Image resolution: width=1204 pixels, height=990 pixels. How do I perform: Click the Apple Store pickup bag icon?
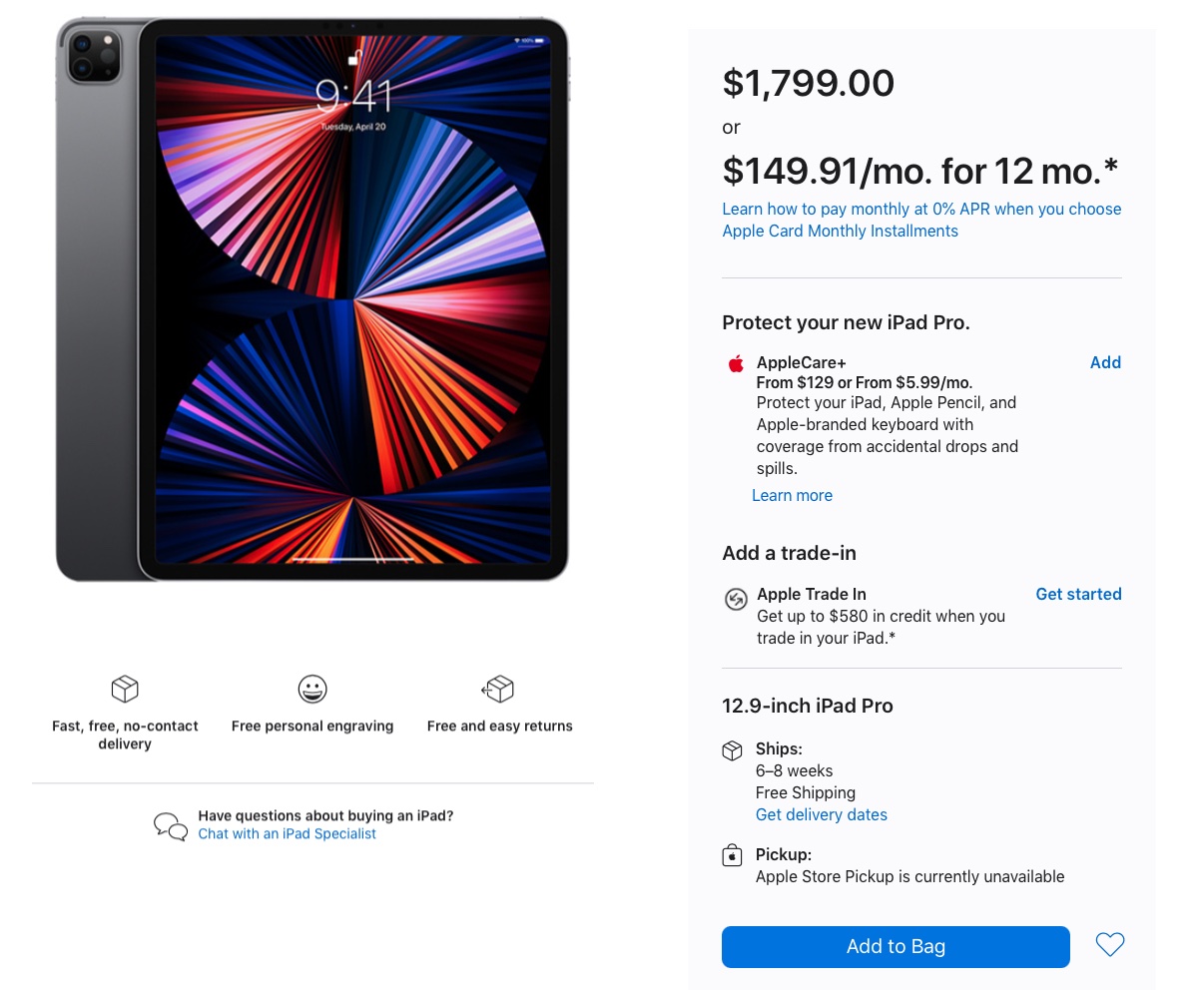pos(733,855)
